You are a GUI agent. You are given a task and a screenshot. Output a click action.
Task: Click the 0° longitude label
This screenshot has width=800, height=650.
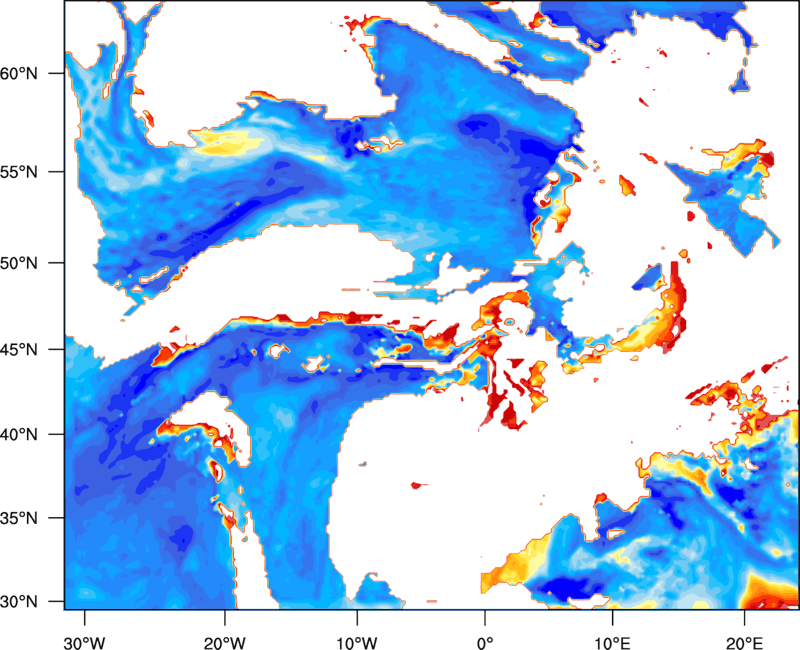(485, 643)
